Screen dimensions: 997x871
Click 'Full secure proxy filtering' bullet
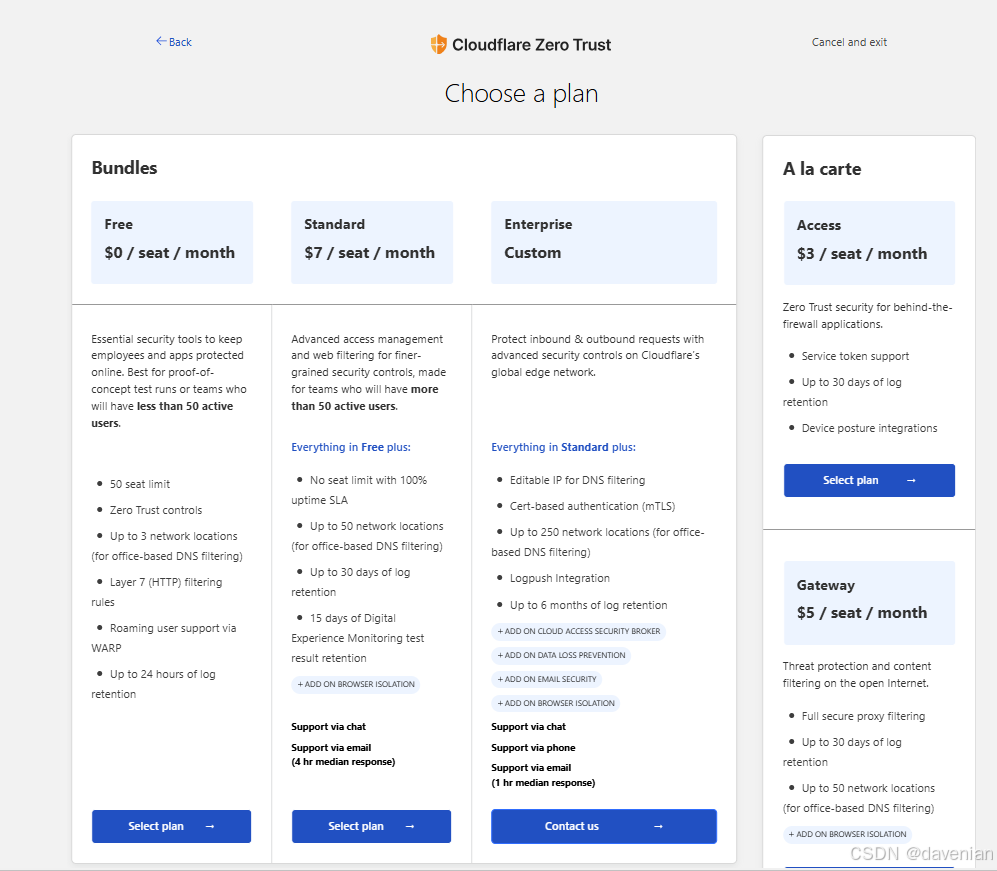point(863,716)
